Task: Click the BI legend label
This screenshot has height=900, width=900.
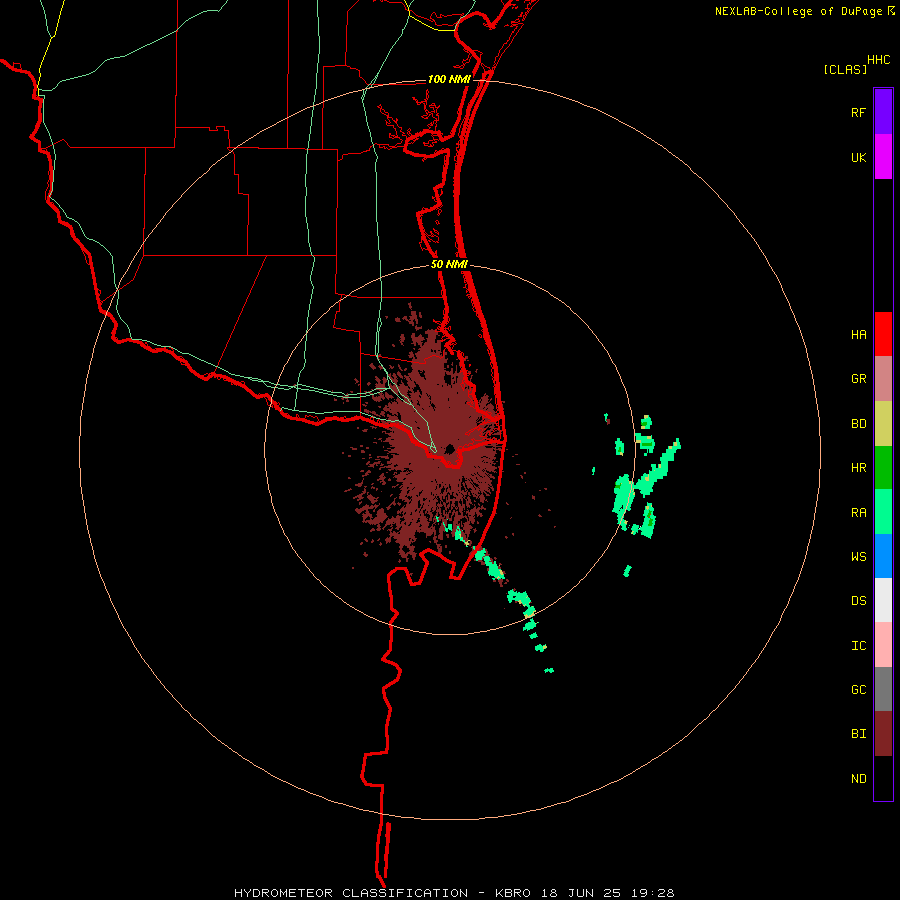Action: pyautogui.click(x=858, y=734)
